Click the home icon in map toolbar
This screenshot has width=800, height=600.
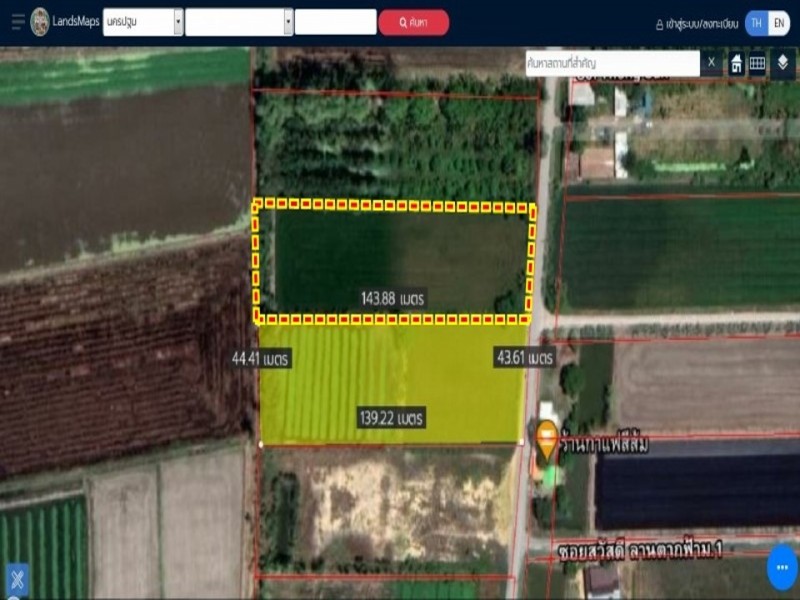[736, 64]
